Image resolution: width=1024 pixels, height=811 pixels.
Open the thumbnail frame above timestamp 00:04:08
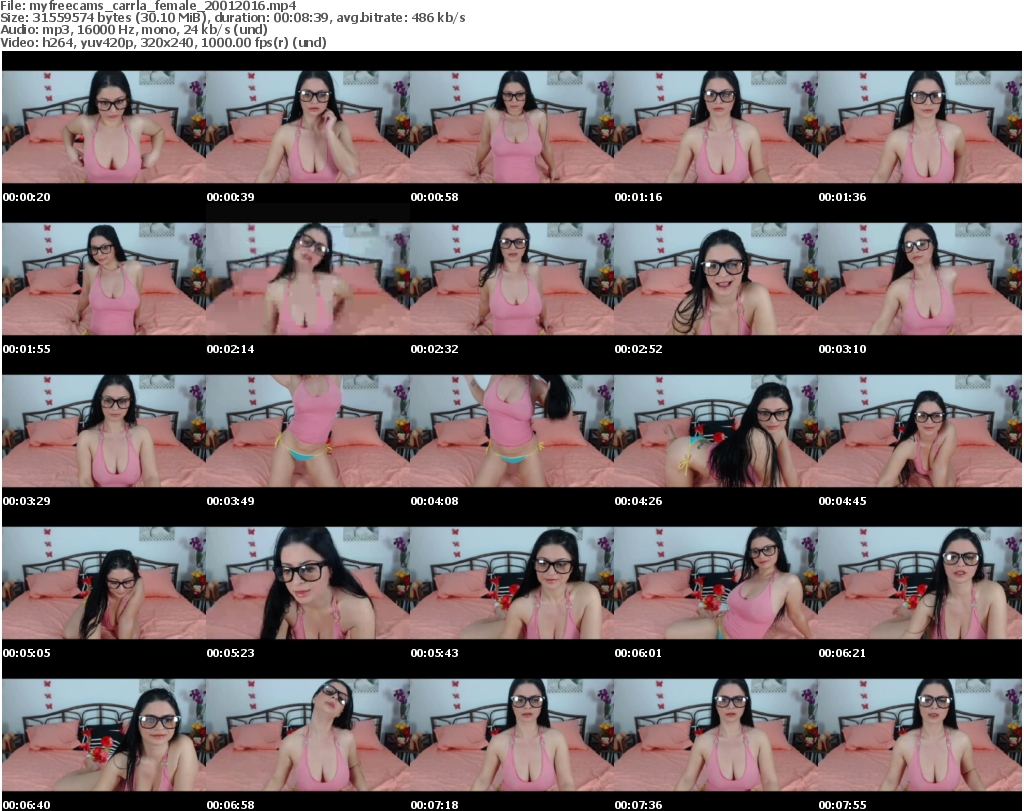point(512,431)
